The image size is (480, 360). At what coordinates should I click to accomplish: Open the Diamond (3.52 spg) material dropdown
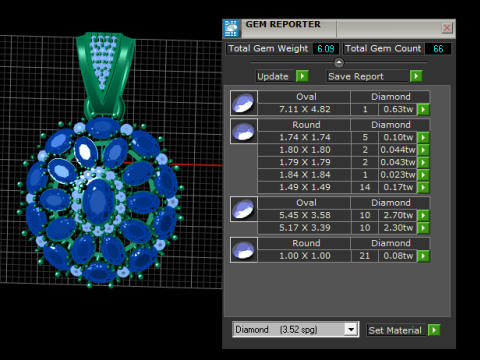coord(351,330)
